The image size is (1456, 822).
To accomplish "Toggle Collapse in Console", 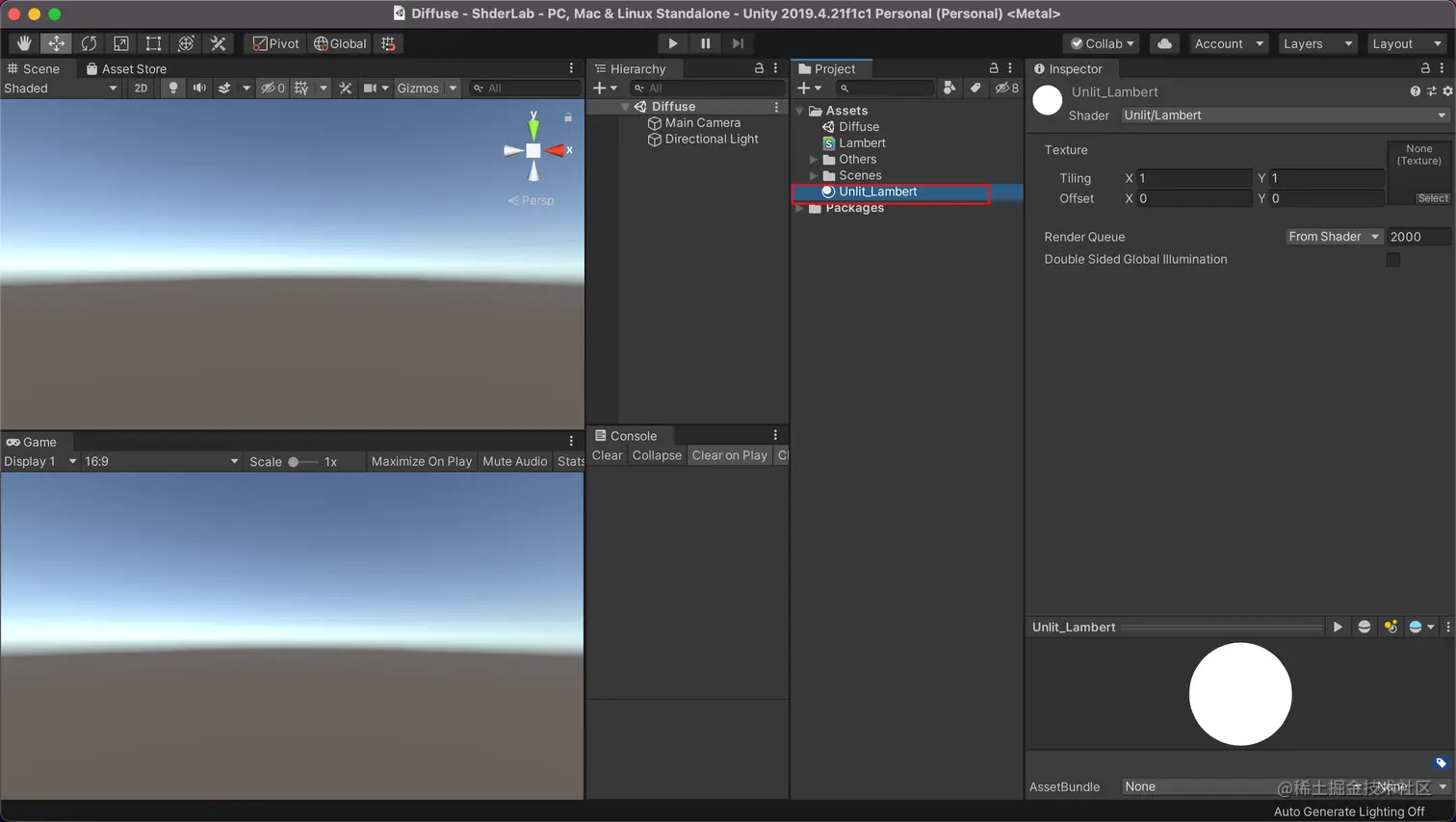I will [657, 455].
